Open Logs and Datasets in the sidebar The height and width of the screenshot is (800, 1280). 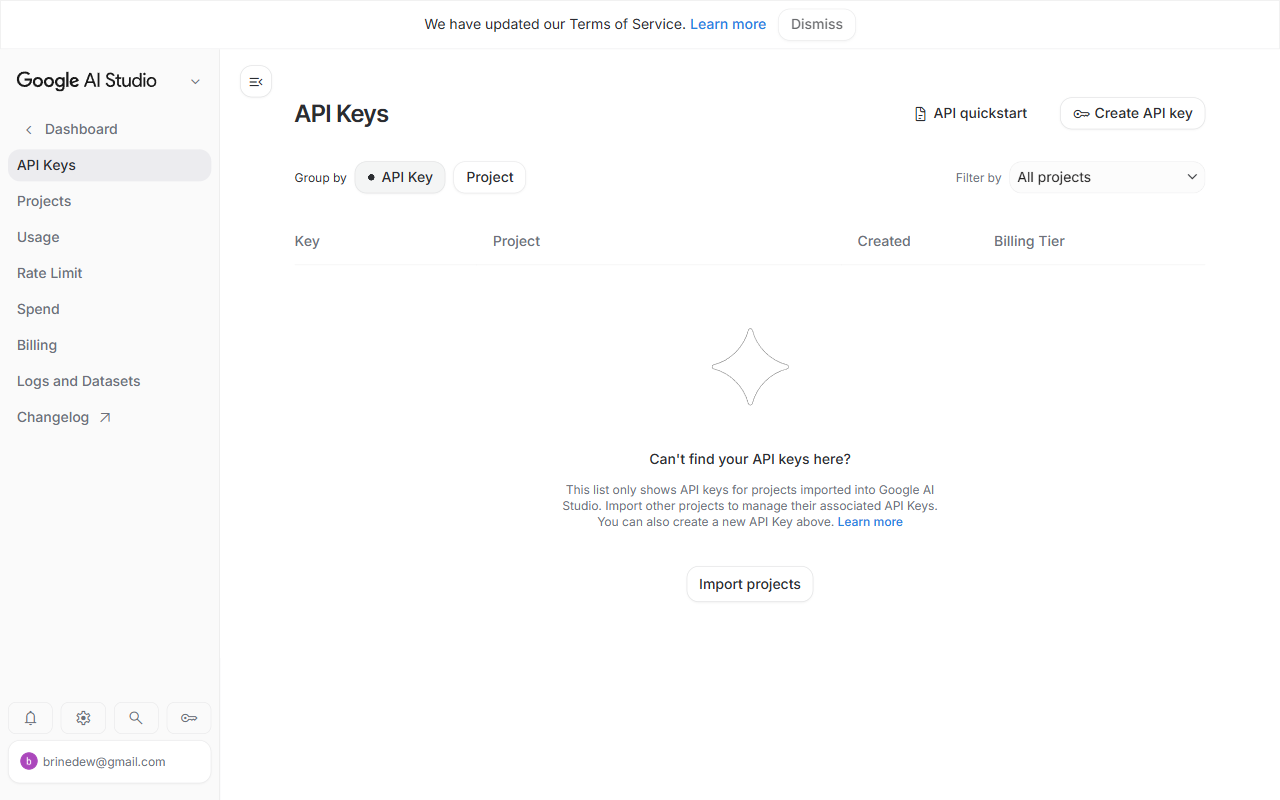(x=110, y=381)
